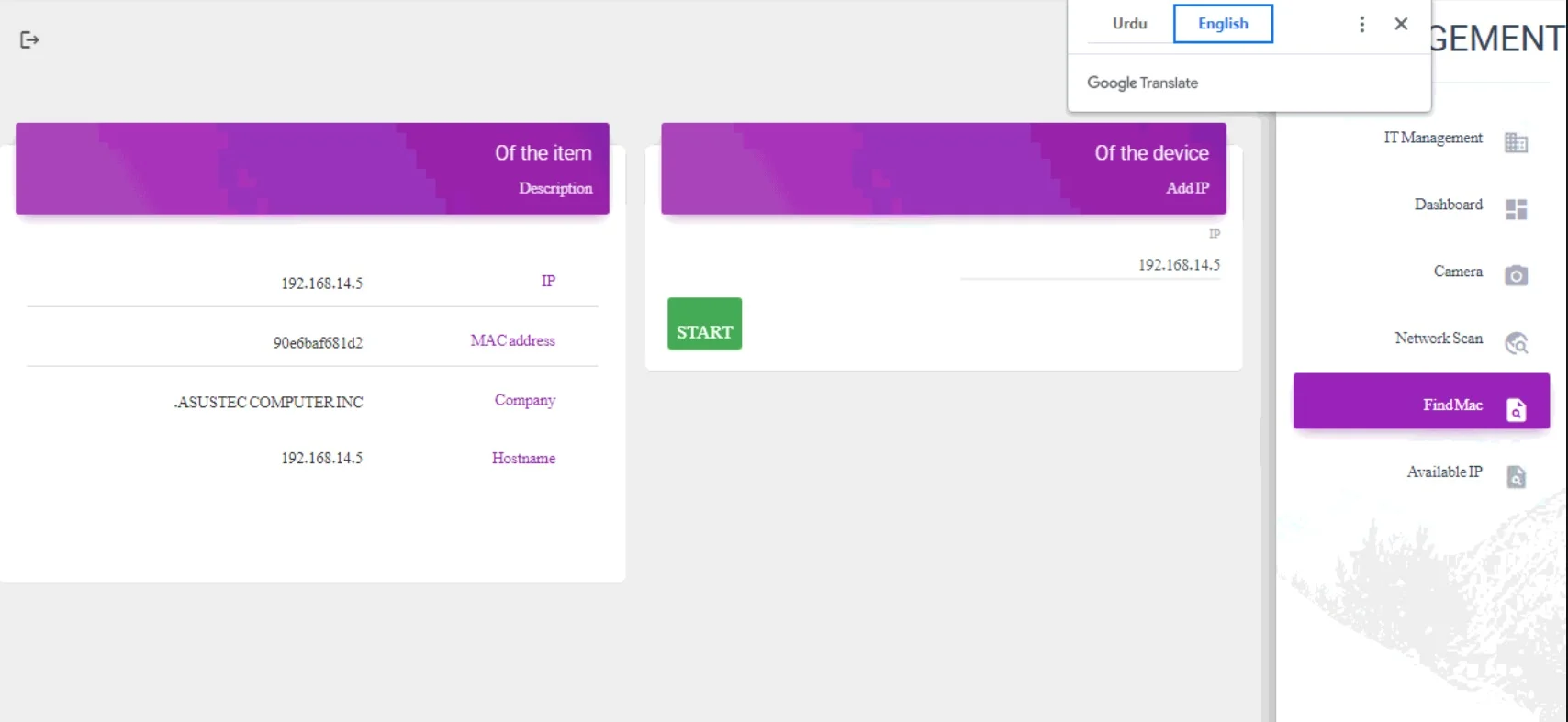Switch translation to Urdu tab

click(1129, 24)
